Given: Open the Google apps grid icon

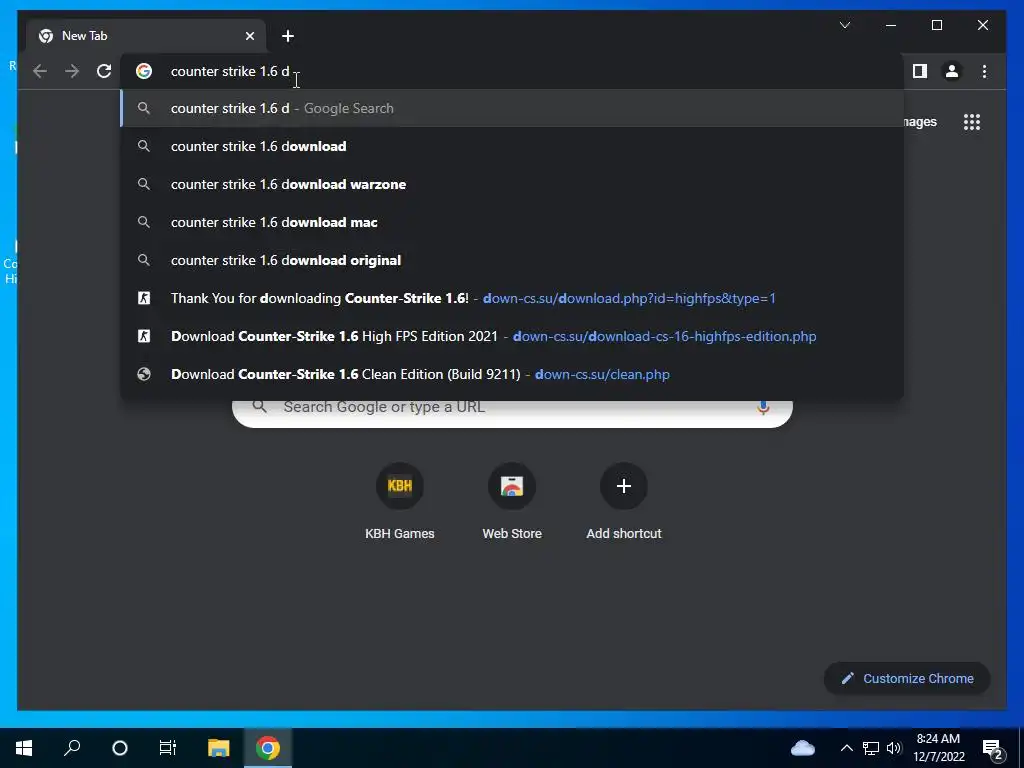Looking at the screenshot, I should [x=972, y=122].
